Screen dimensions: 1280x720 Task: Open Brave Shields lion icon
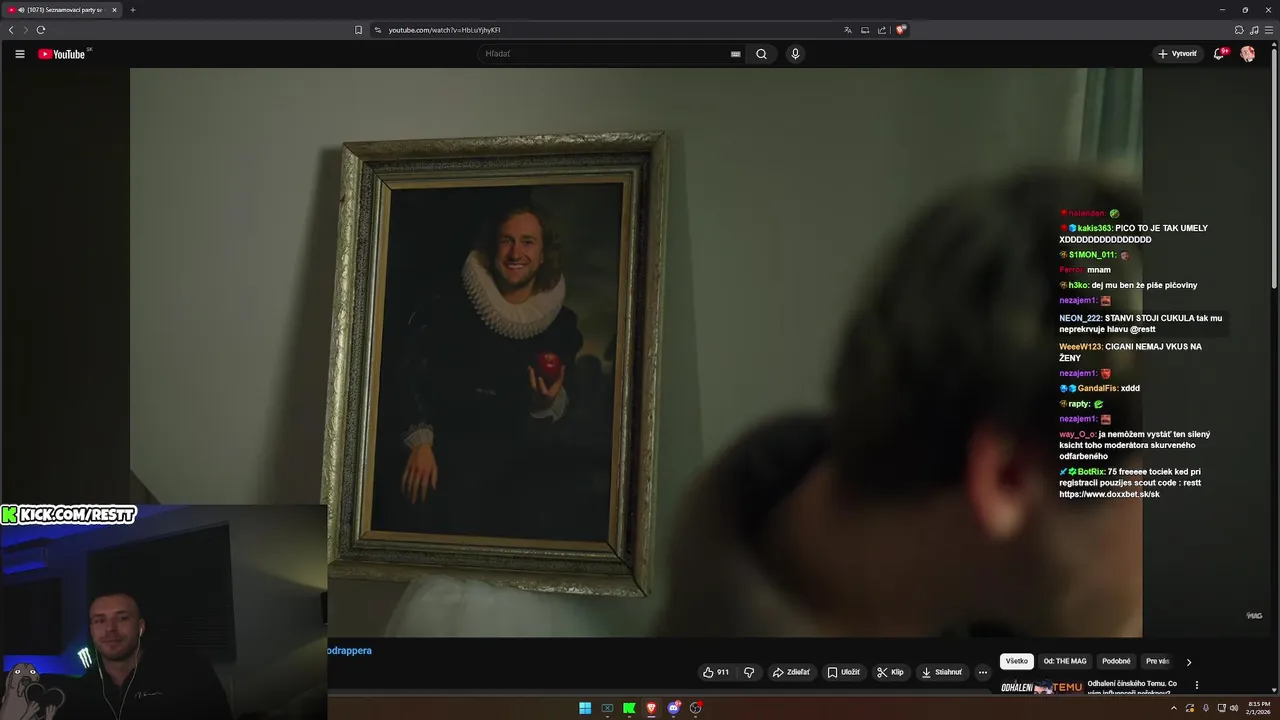(x=901, y=30)
